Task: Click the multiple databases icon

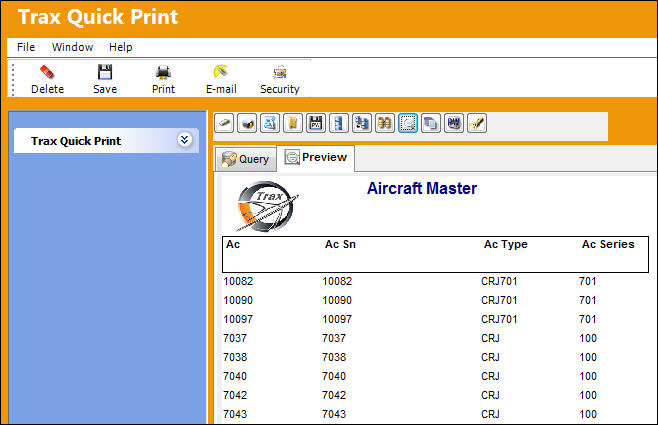Action: (362, 123)
